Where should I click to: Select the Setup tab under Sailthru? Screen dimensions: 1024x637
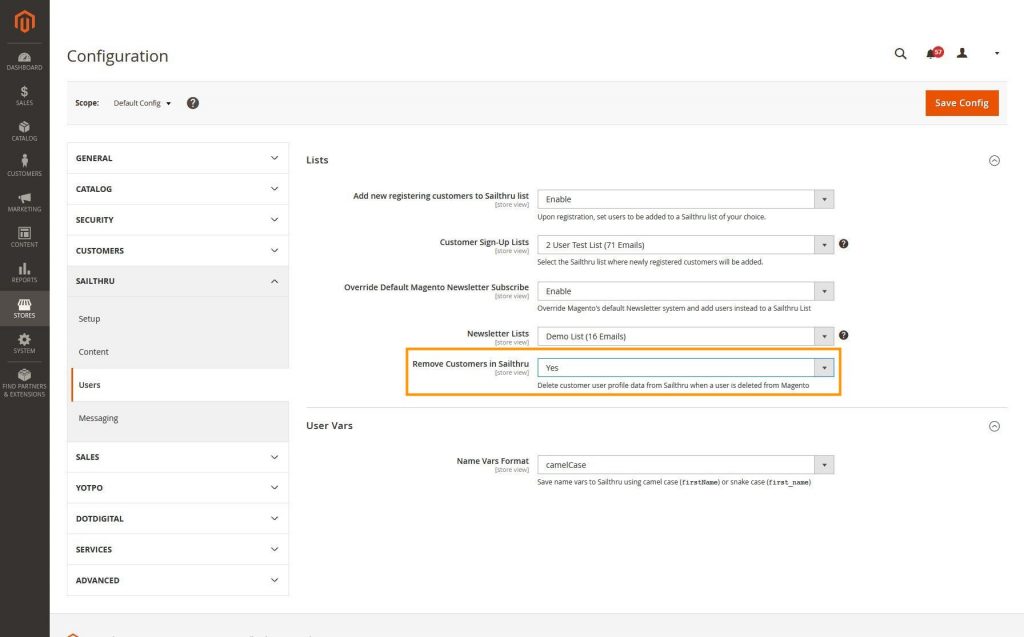click(89, 319)
